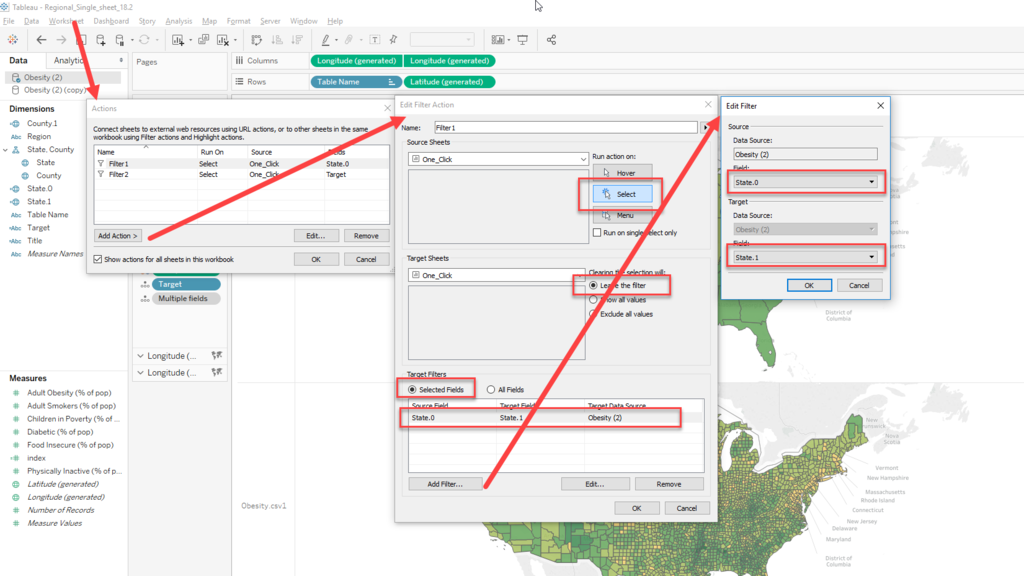Click the Share workbook icon

point(551,40)
